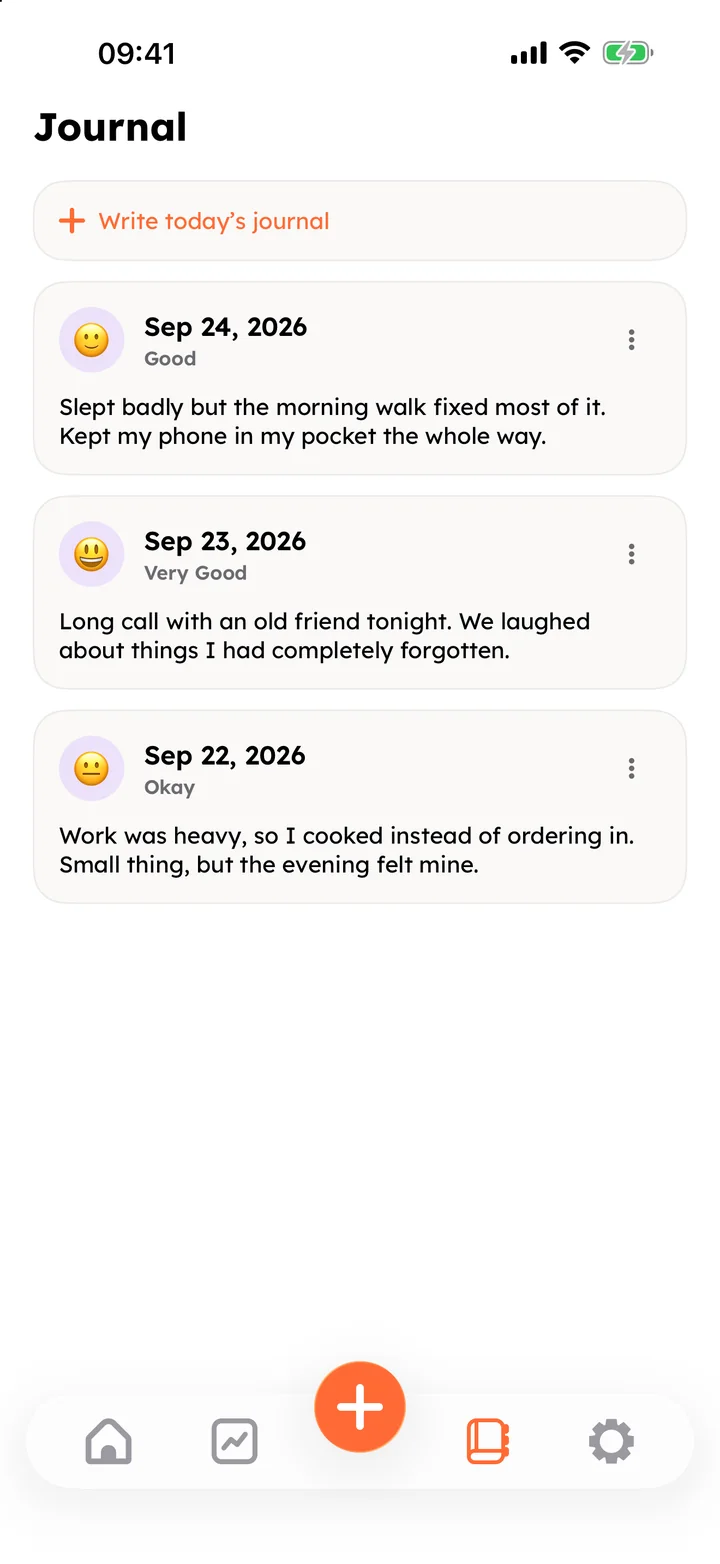Image resolution: width=720 pixels, height=1564 pixels.
Task: Open options menu for Sep 22 entry
Action: [x=631, y=768]
